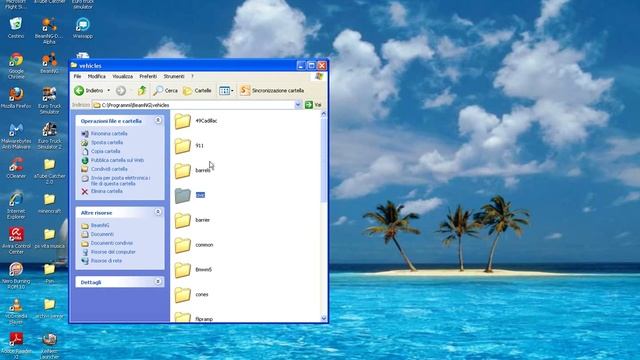Screen dimensions: 640x360
Task: Open the BeamNG Alpha desktop shortcut
Action: [49, 31]
